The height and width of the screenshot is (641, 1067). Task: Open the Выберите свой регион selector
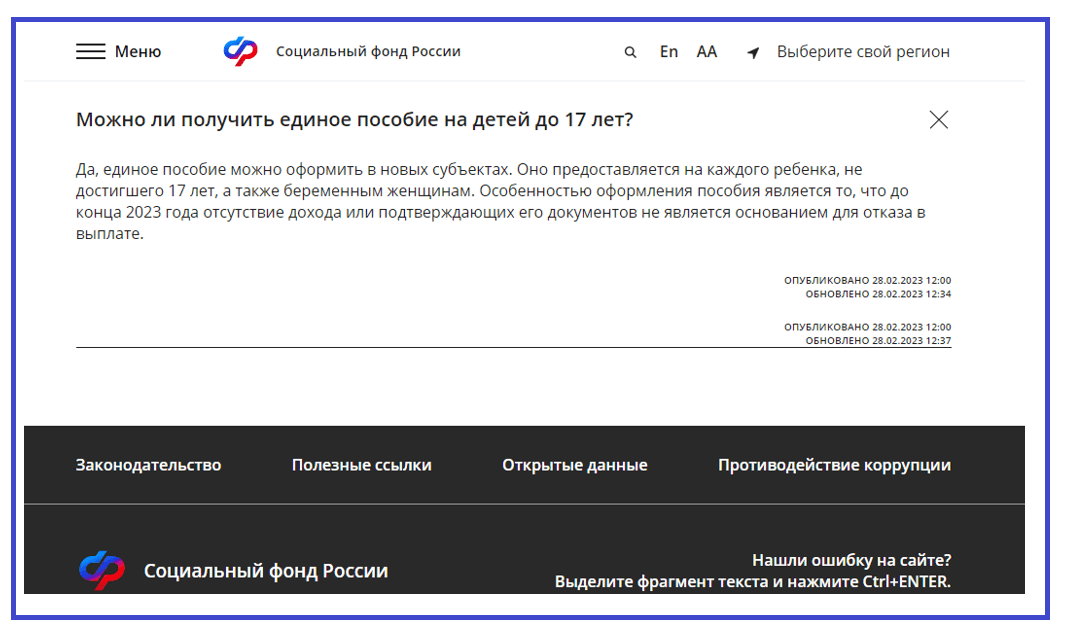tap(863, 52)
